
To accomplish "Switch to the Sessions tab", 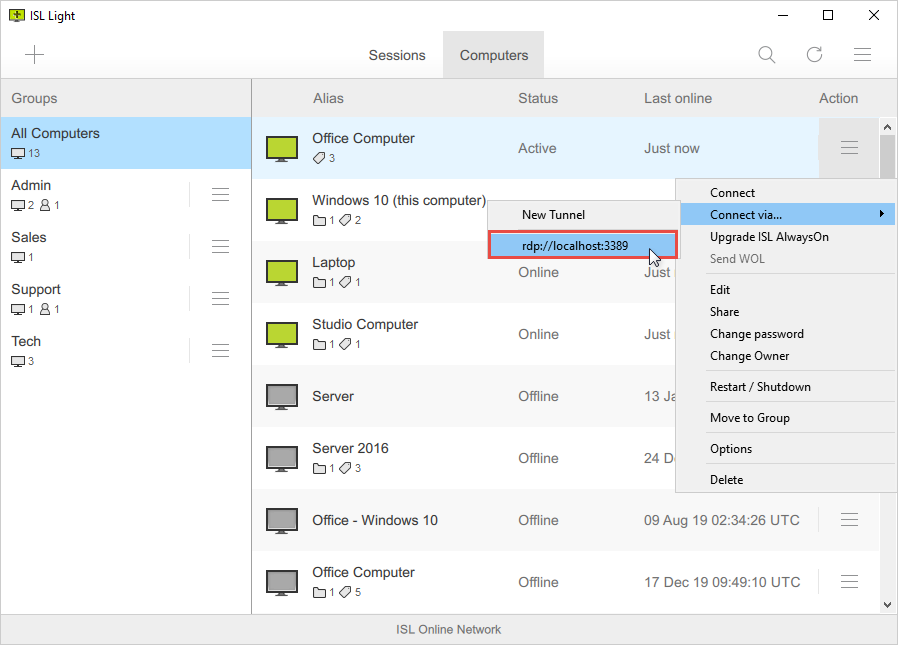I will pyautogui.click(x=397, y=55).
